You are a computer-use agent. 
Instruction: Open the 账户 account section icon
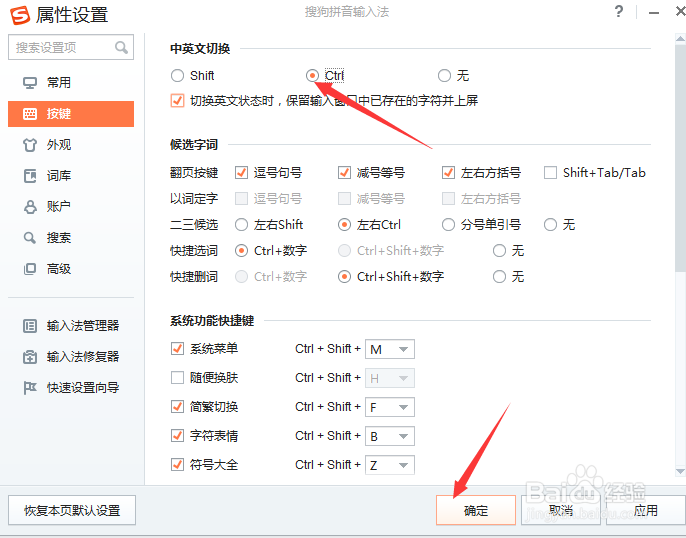(x=30, y=207)
